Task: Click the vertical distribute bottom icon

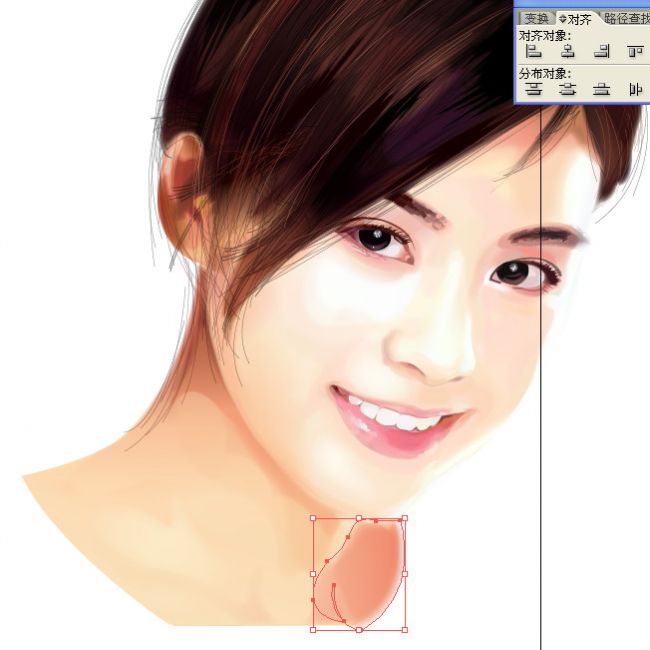Action: coord(601,89)
